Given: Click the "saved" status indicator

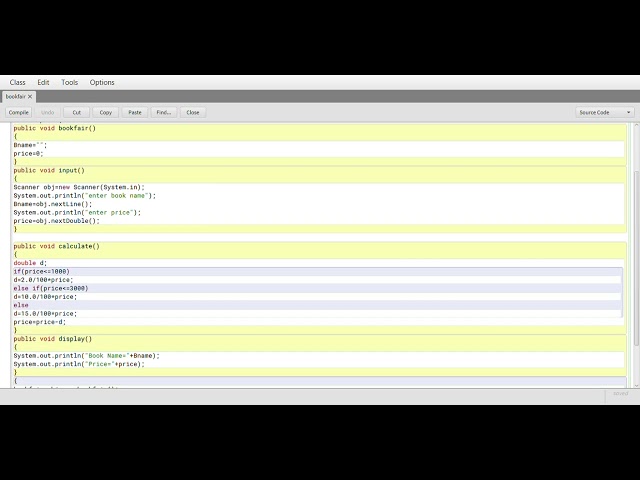Looking at the screenshot, I should pos(620,394).
